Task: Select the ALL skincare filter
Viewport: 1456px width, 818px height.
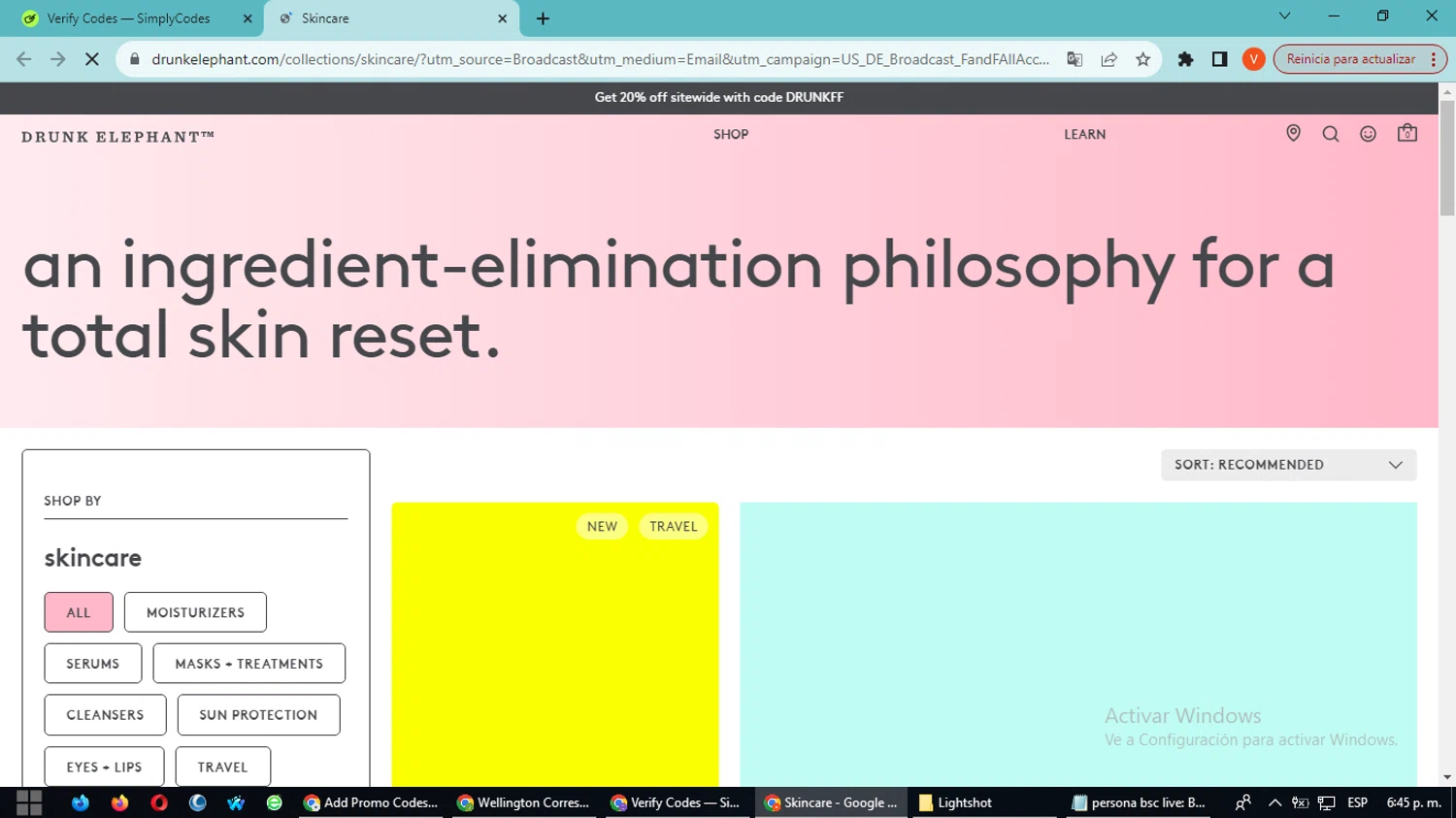Action: [79, 612]
